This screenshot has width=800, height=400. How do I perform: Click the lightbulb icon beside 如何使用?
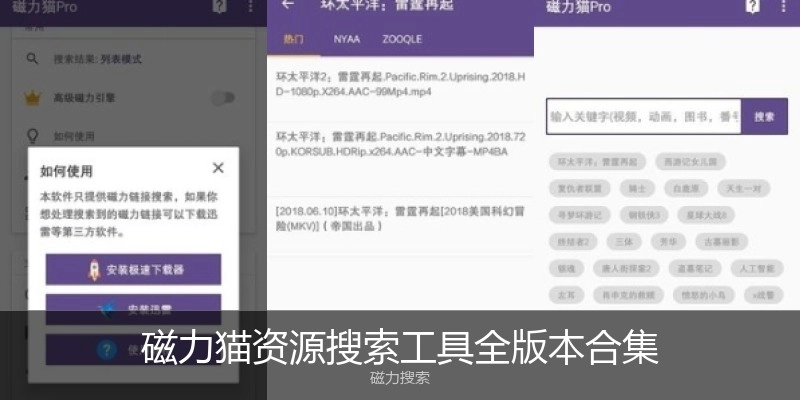[x=32, y=136]
